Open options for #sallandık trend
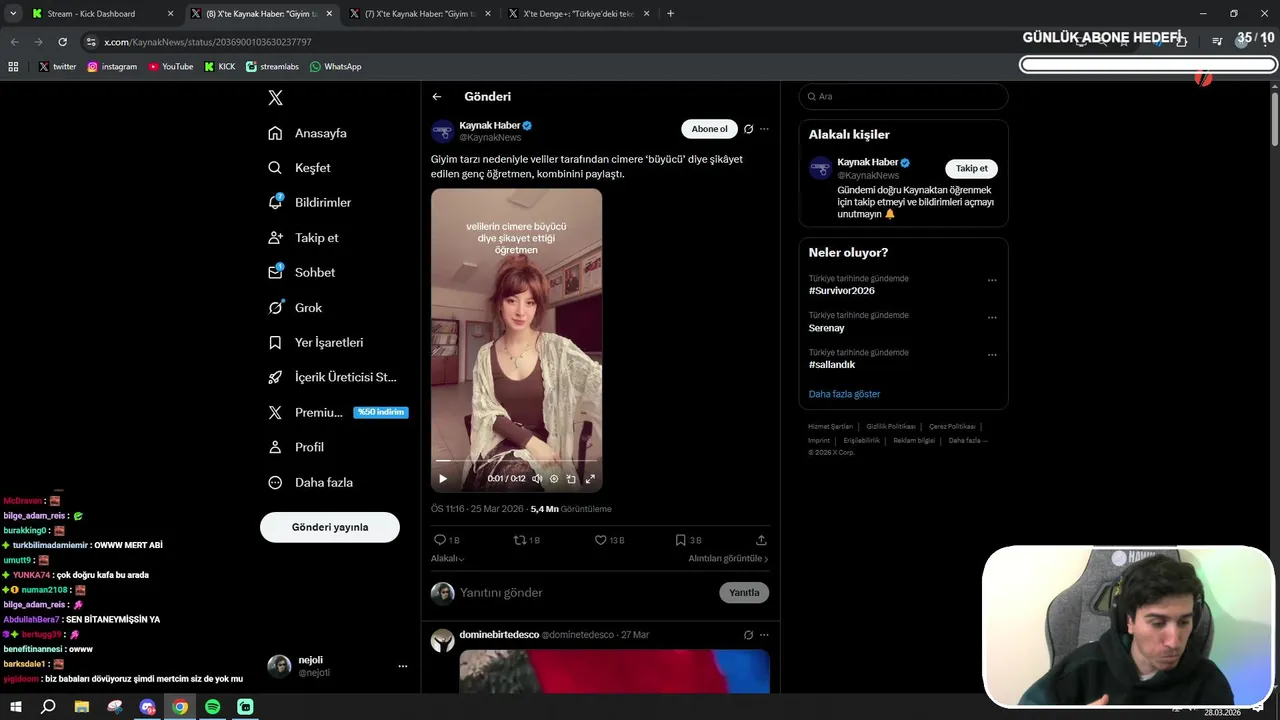This screenshot has height=720, width=1280. point(992,355)
